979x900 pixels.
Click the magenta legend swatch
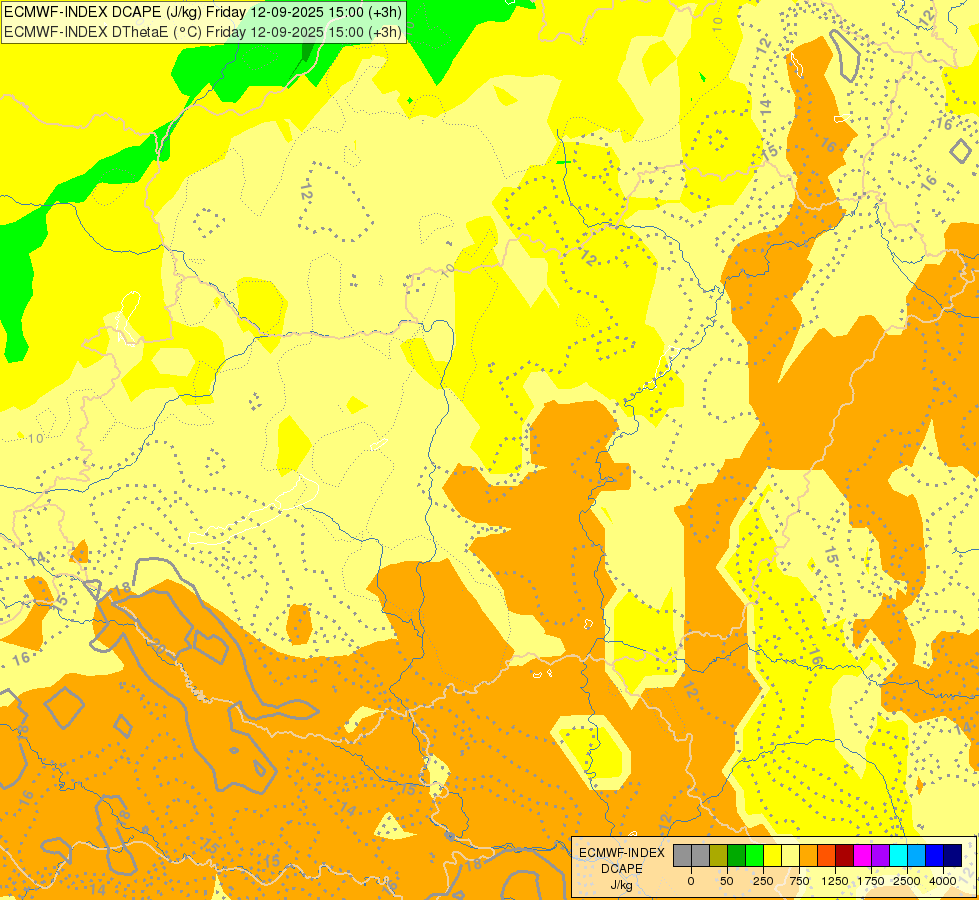click(x=862, y=855)
